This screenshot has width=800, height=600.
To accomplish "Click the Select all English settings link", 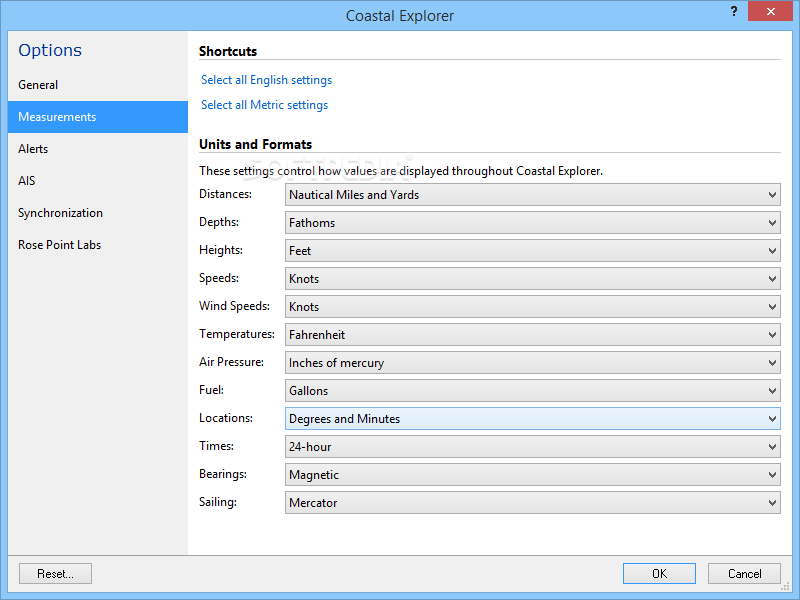I will click(x=266, y=80).
